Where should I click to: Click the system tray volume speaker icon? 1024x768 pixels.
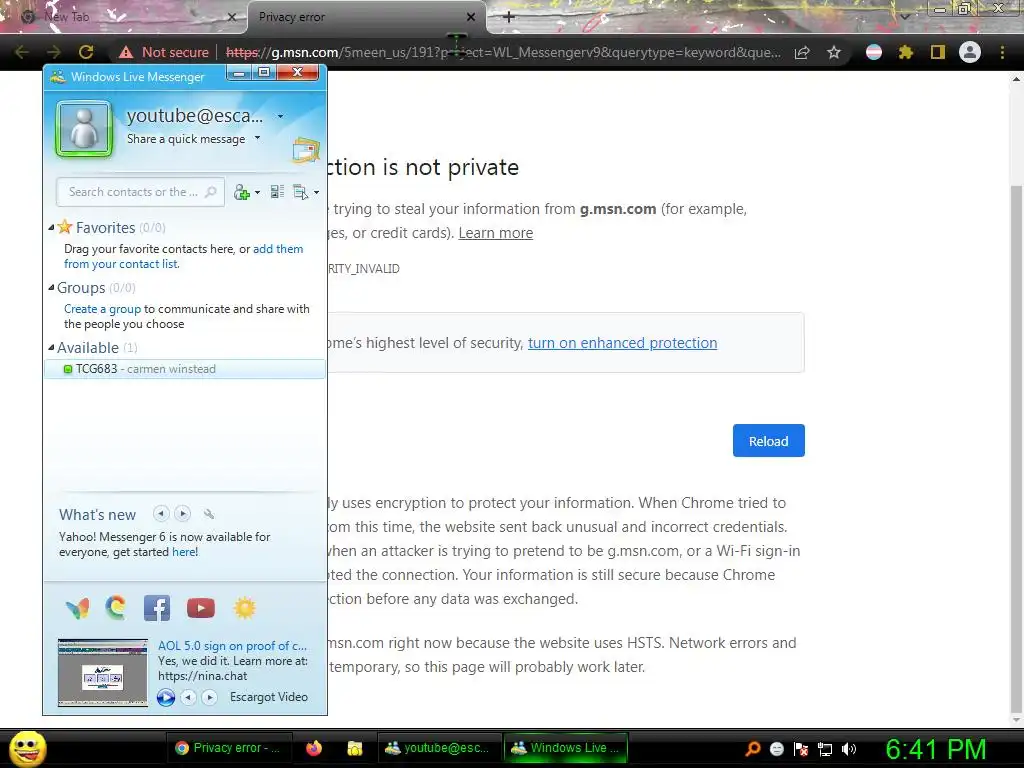849,749
